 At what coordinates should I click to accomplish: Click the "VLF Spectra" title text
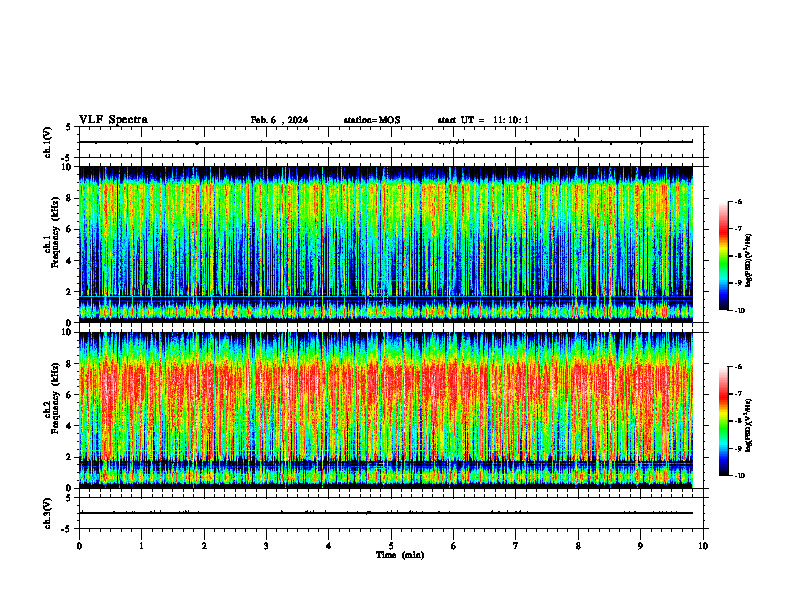coord(113,120)
